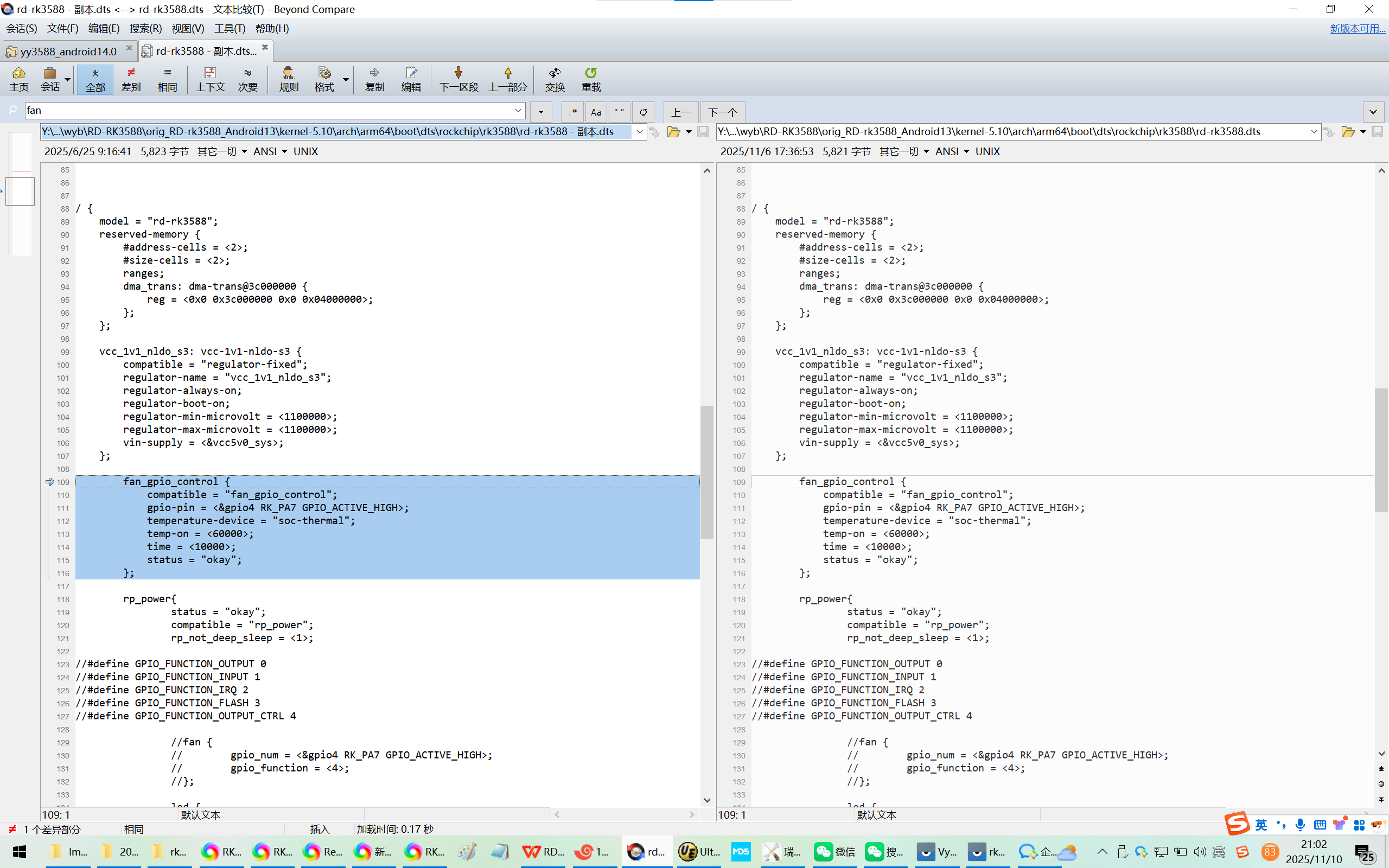This screenshot has height=868, width=1389.
Task: Click the new version available link
Action: tap(1357, 28)
